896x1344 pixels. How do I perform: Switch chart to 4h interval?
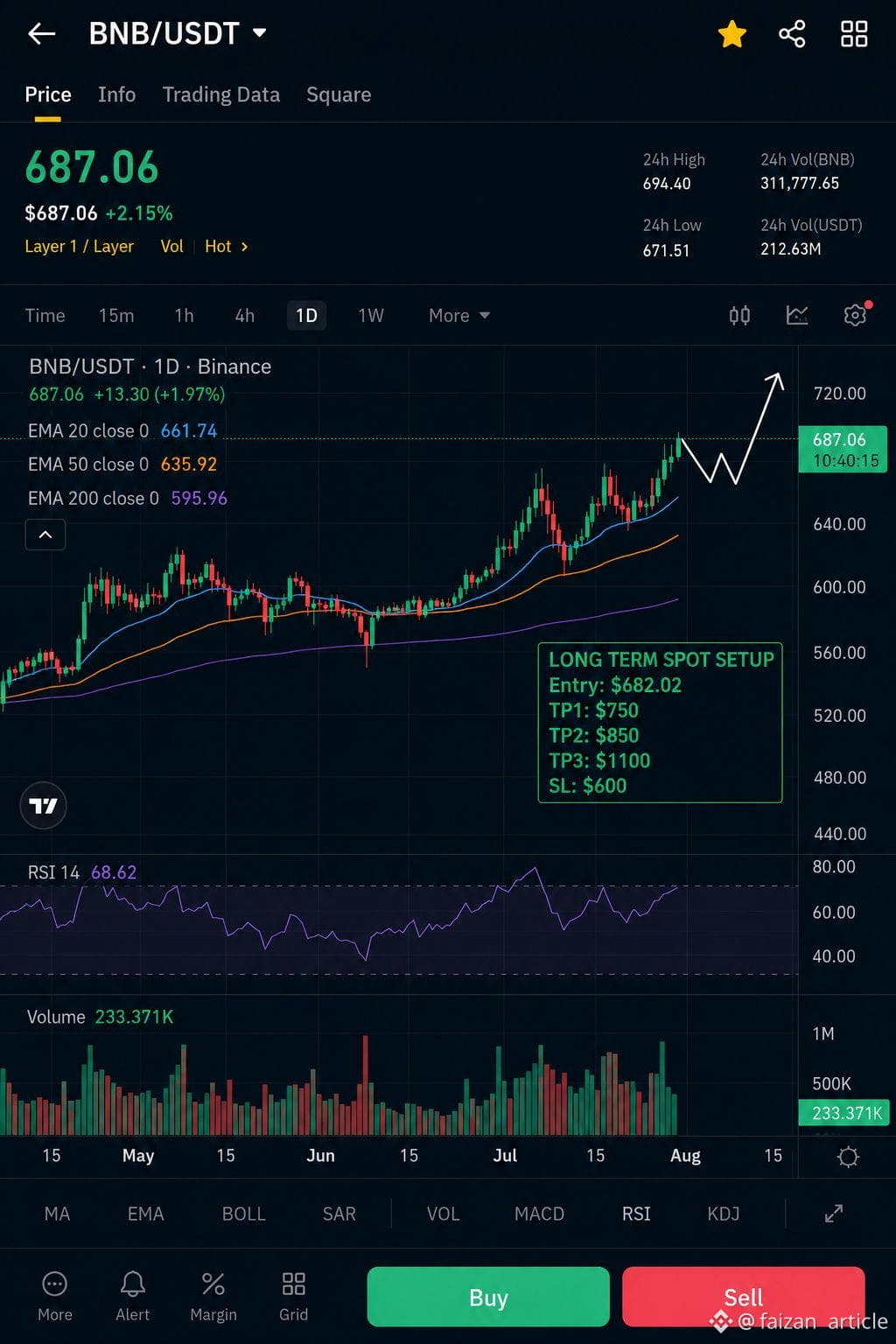245,316
